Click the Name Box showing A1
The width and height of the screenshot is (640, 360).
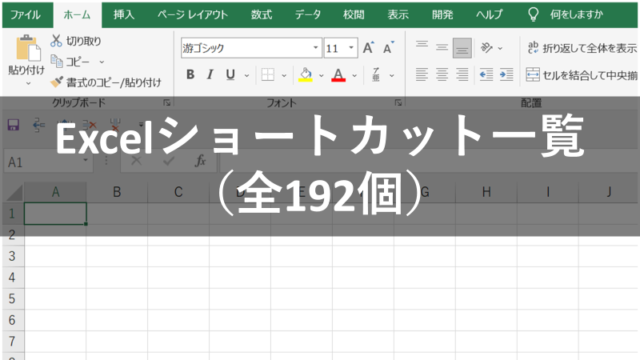48,162
